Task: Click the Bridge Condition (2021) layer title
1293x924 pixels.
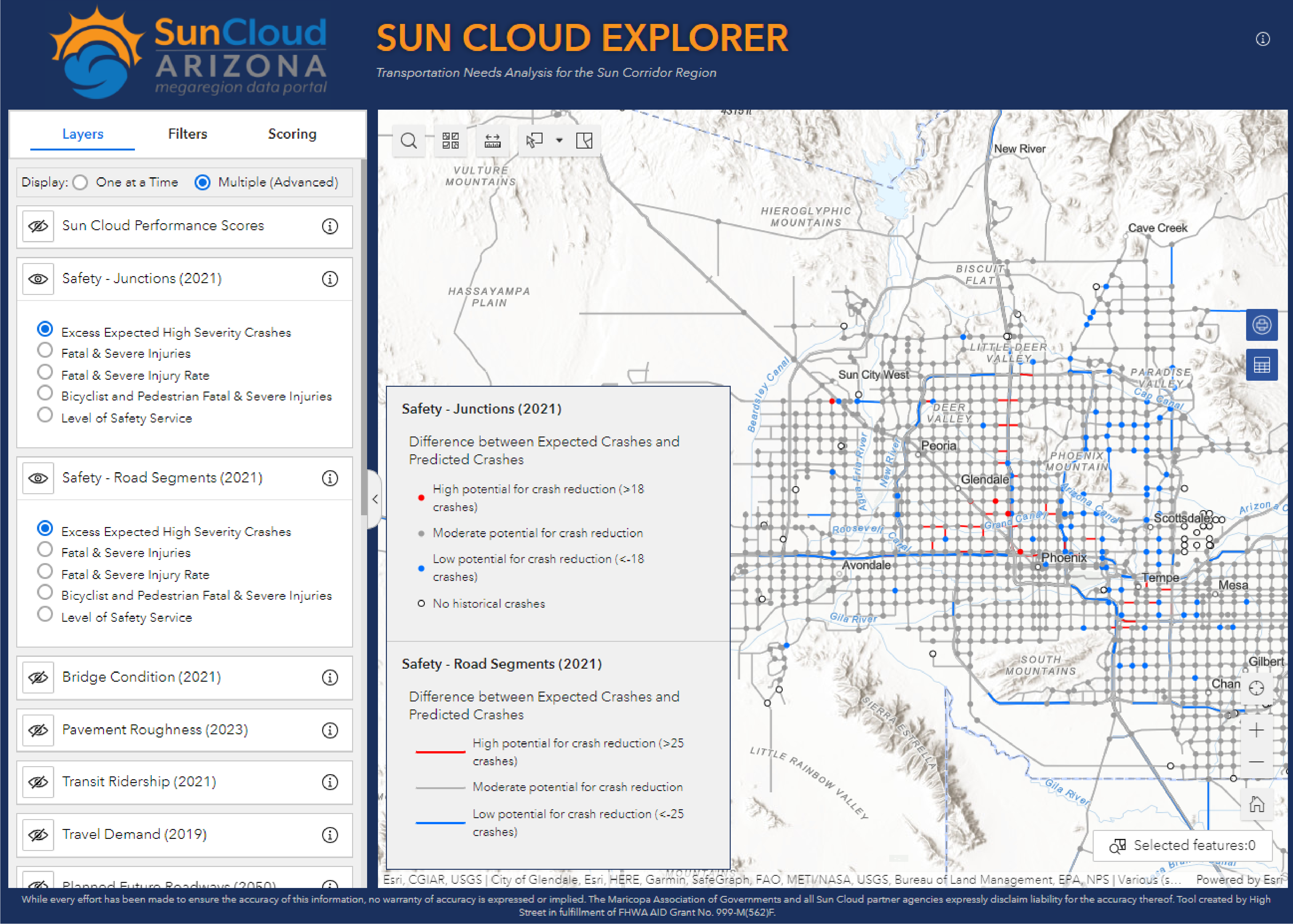Action: (141, 677)
